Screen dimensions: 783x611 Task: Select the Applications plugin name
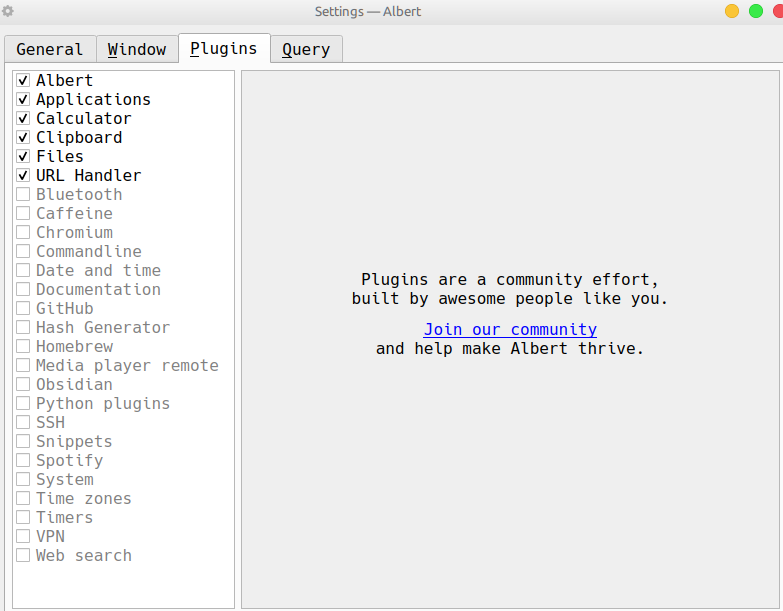pos(93,99)
